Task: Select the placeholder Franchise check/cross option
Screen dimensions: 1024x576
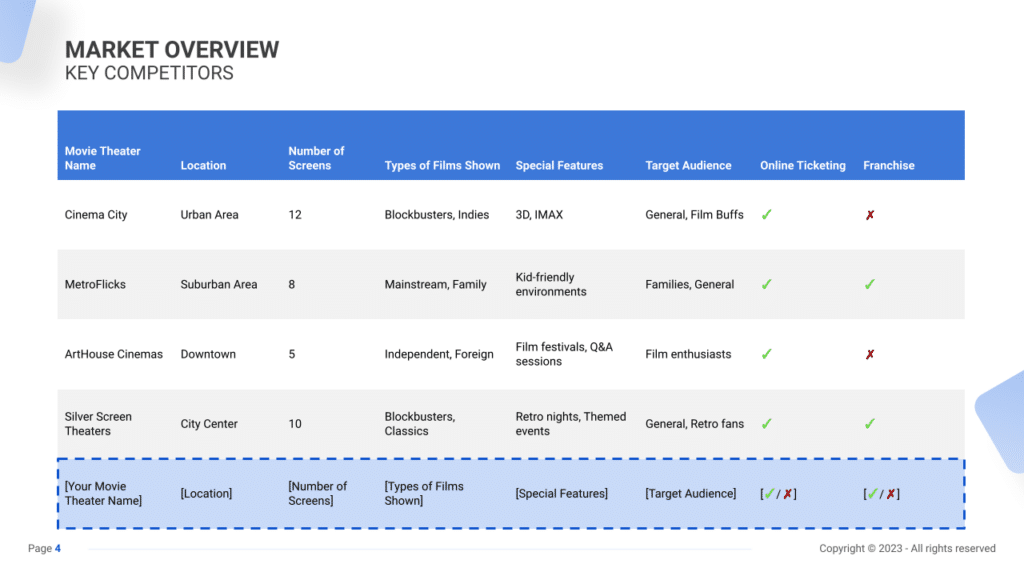Action: (x=882, y=494)
